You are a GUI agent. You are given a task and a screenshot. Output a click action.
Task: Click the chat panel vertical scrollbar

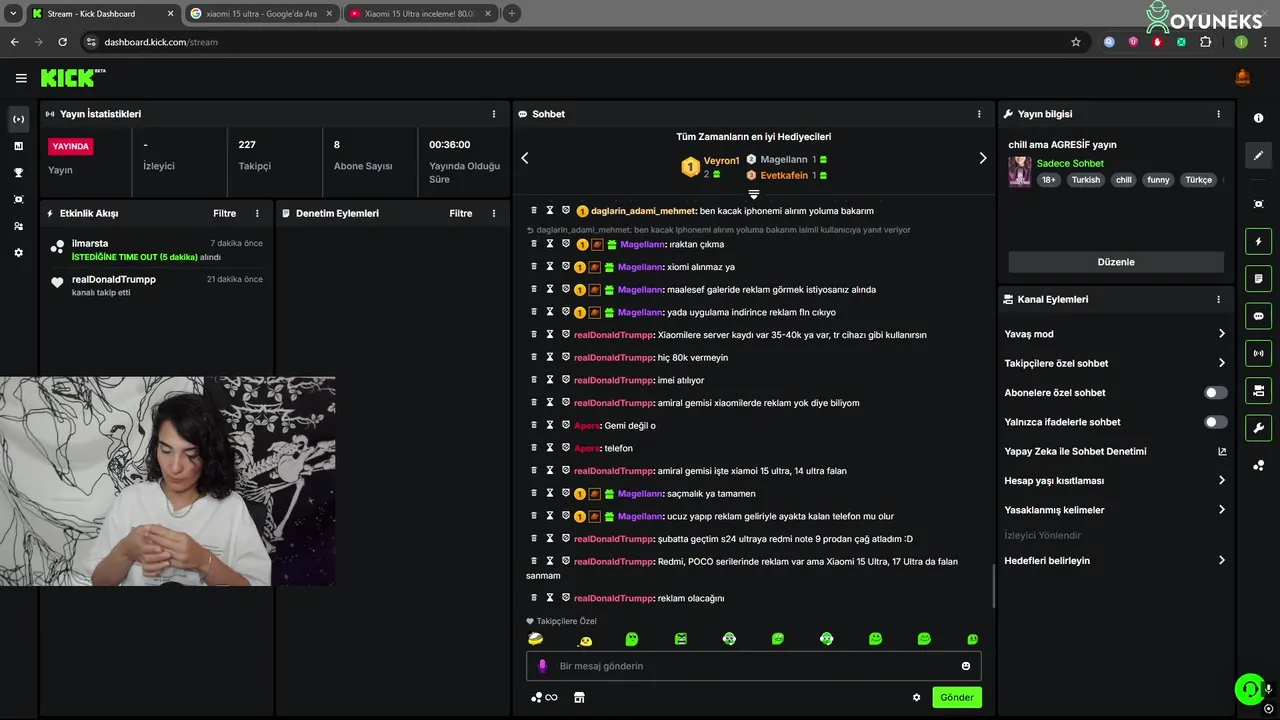994,586
